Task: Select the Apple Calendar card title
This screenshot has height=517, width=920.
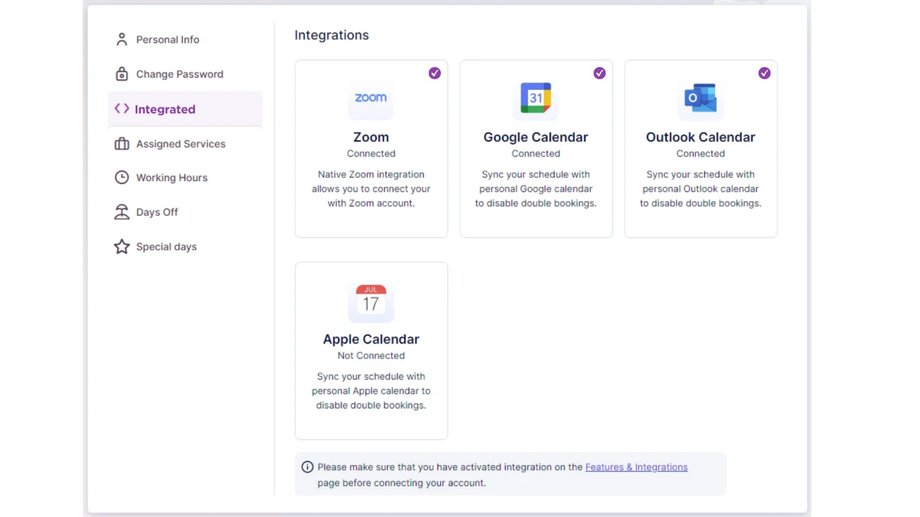Action: click(371, 339)
